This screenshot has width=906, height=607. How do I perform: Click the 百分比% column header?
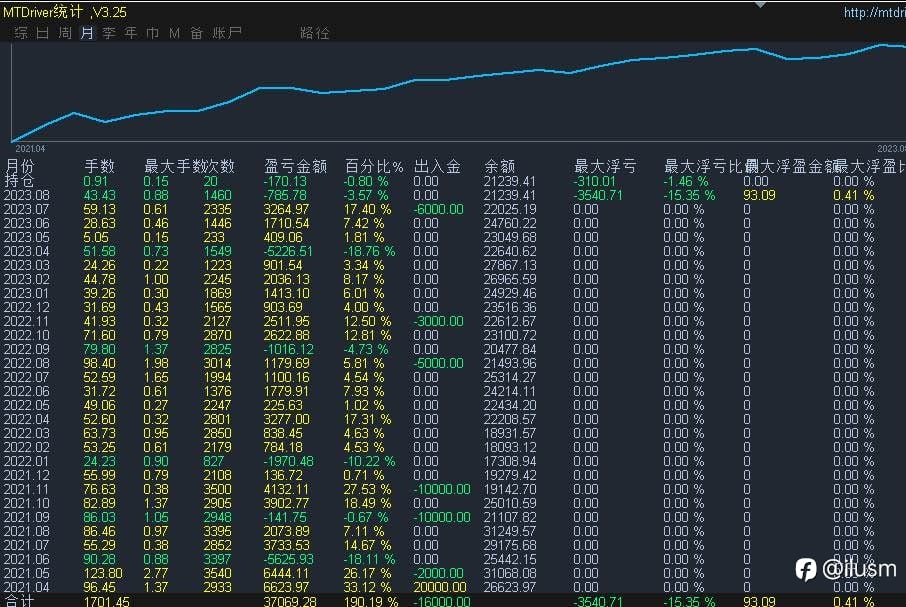(x=374, y=166)
